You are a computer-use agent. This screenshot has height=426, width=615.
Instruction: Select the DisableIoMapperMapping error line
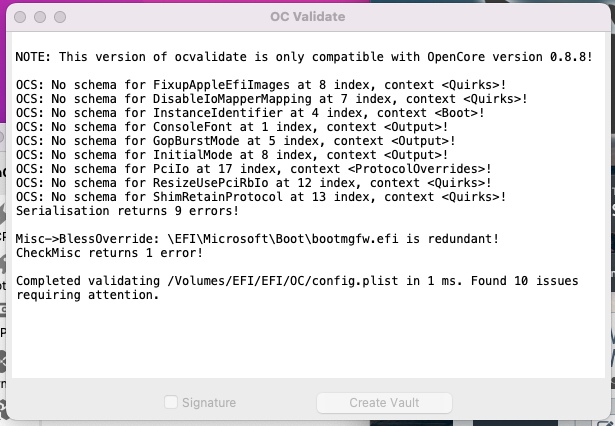click(272, 100)
